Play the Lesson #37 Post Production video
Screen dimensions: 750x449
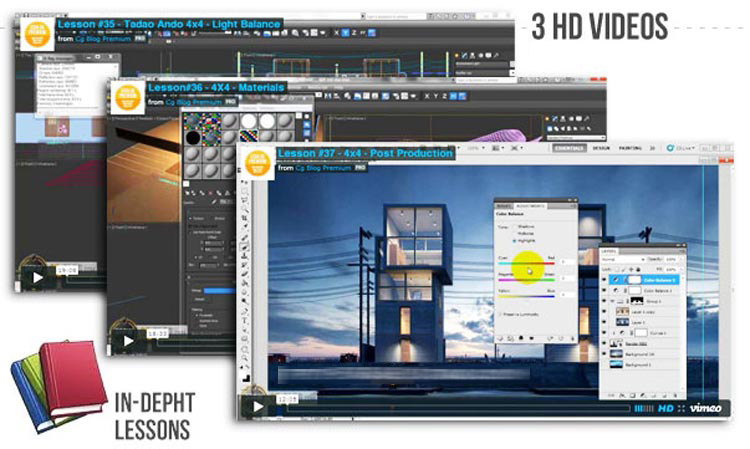pyautogui.click(x=258, y=406)
